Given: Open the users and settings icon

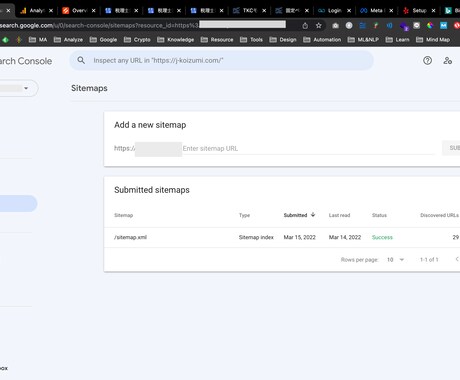Looking at the screenshot, I should coord(447,60).
